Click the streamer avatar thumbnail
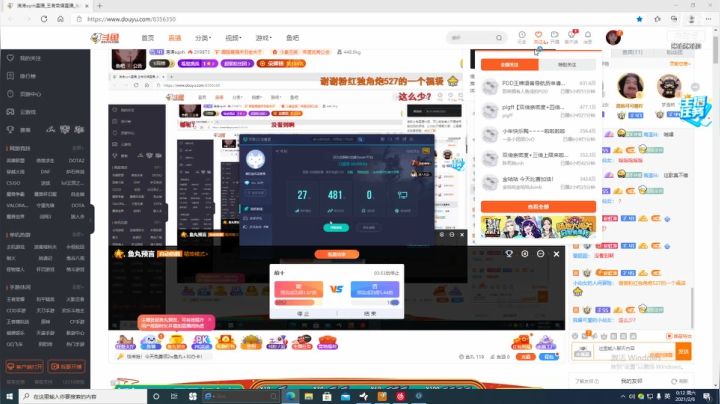The height and width of the screenshot is (404, 720). [x=129, y=59]
